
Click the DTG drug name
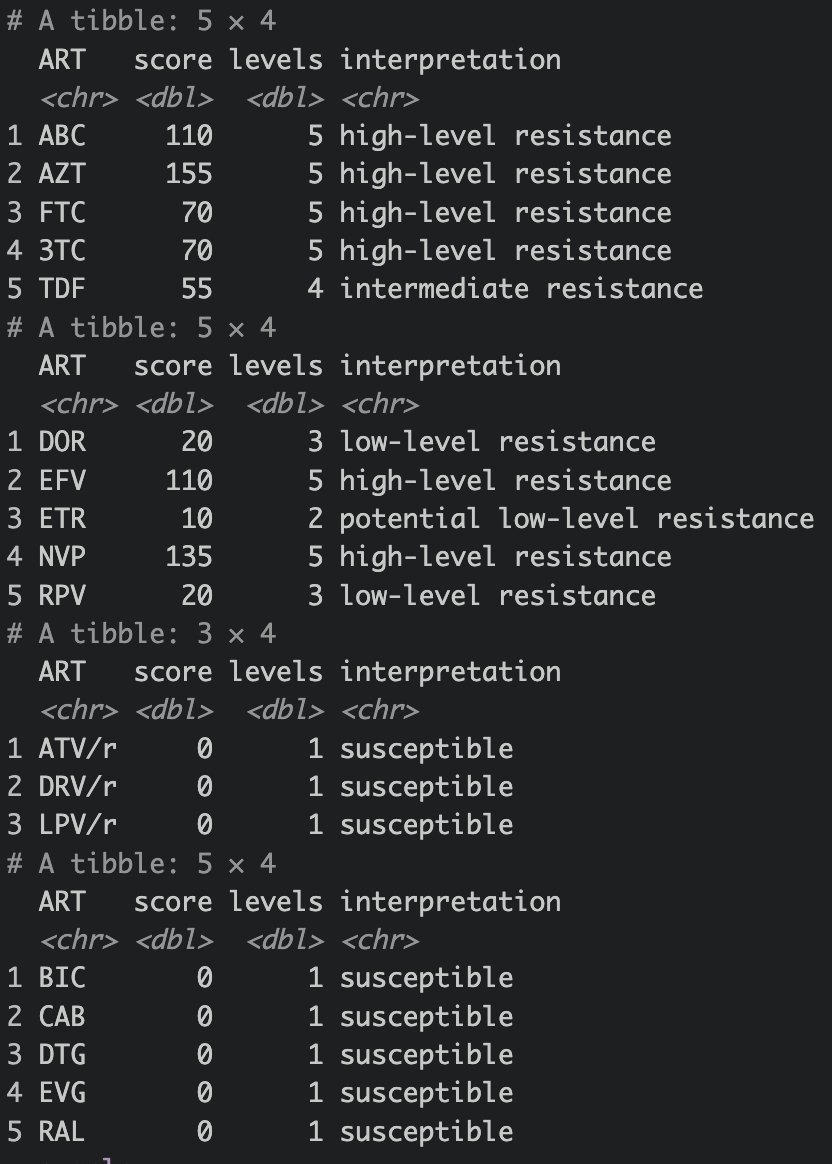point(62,1055)
